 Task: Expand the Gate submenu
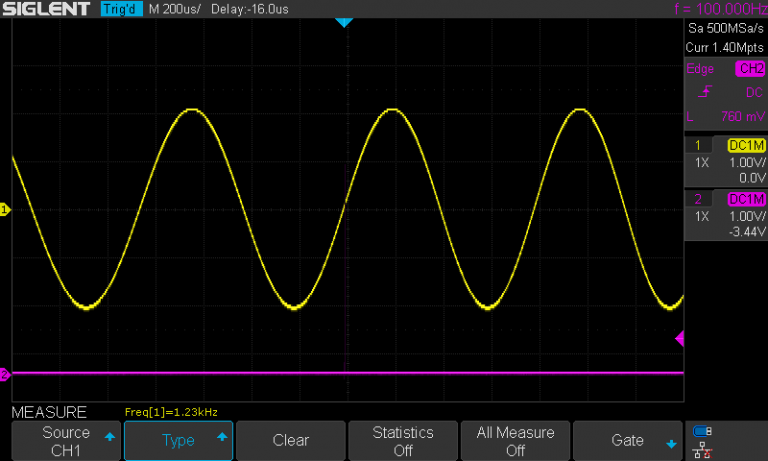click(x=628, y=441)
